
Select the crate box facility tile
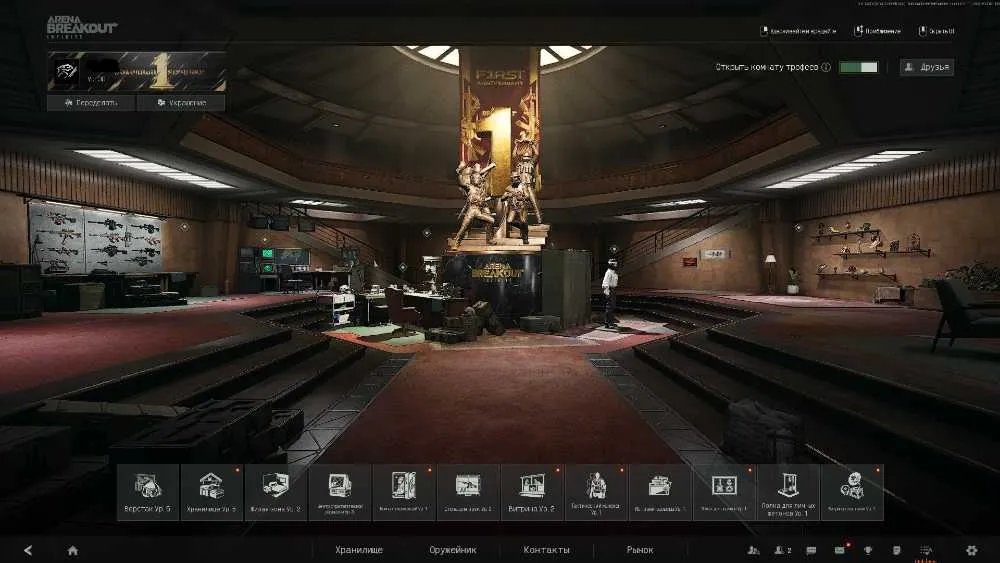pos(660,492)
